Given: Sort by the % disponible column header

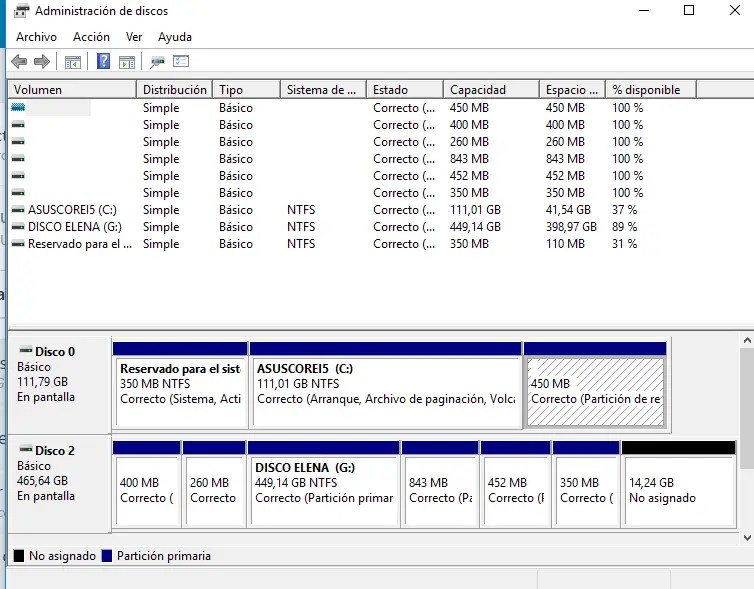Looking at the screenshot, I should (x=646, y=90).
